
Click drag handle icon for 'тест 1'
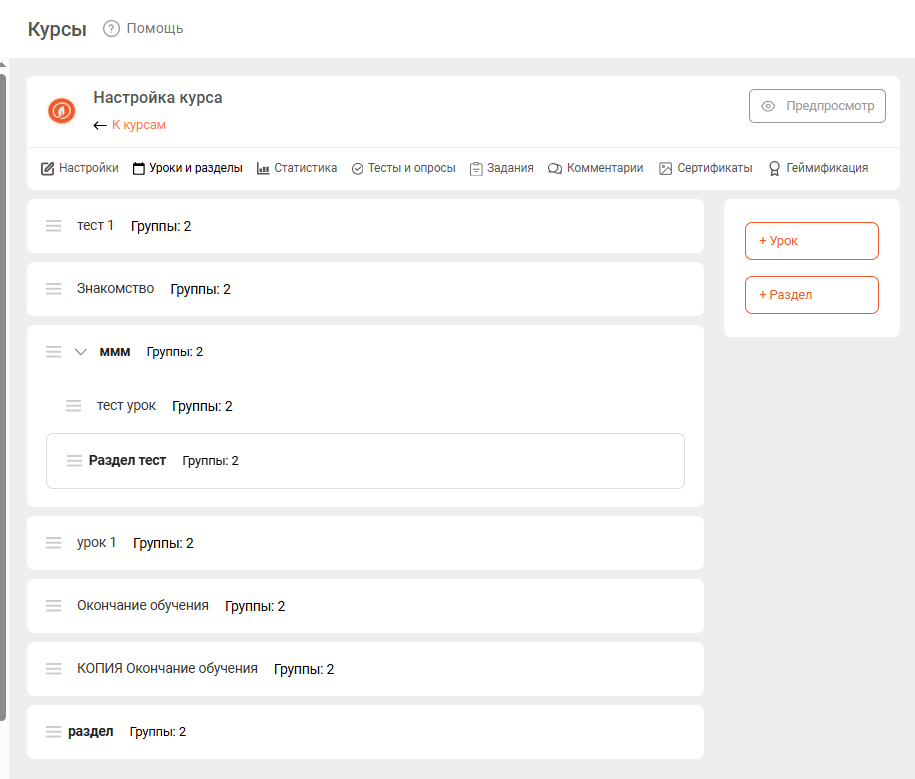[x=54, y=226]
